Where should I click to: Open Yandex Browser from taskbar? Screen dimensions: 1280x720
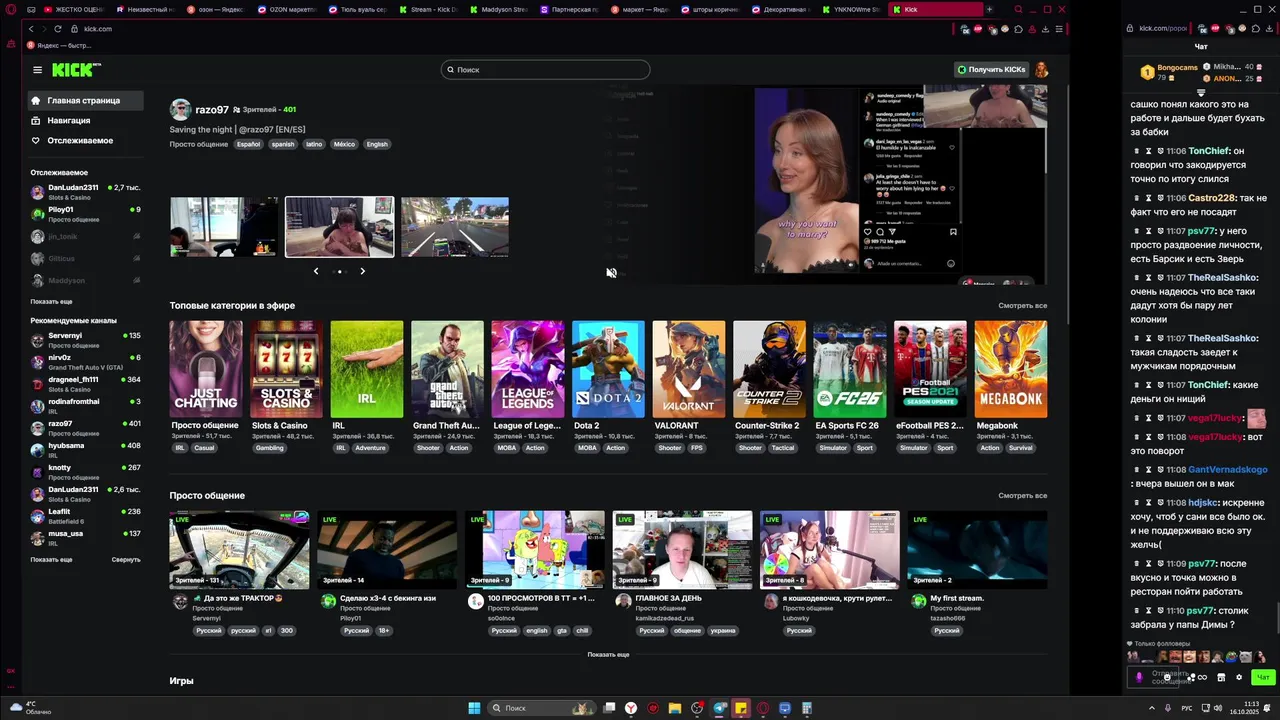click(631, 708)
